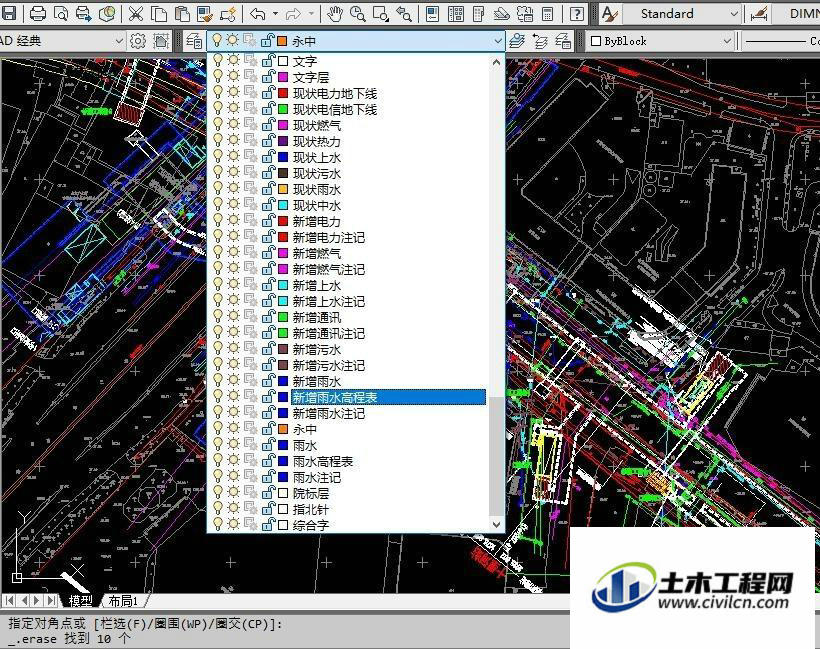This screenshot has width=820, height=649.
Task: Click the previous layout tab arrow
Action: [x=24, y=600]
